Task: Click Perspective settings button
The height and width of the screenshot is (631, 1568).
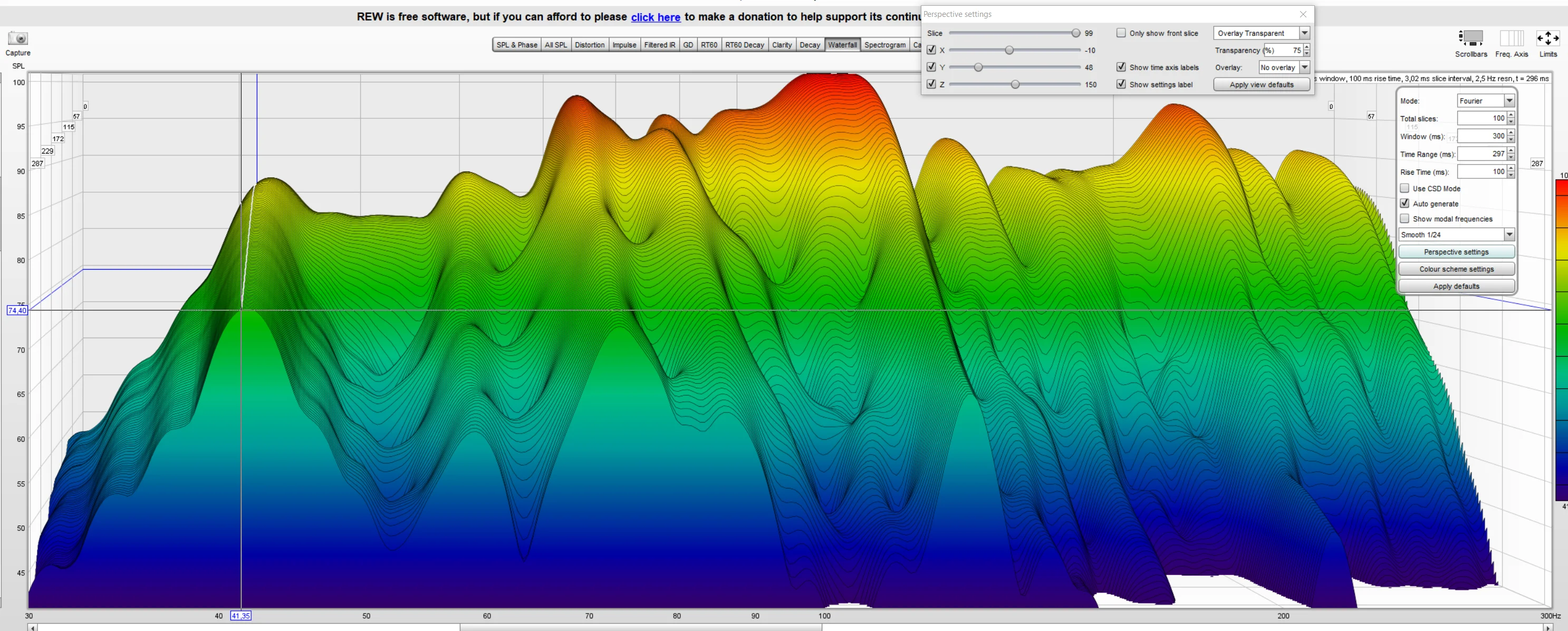Action: tap(1456, 252)
